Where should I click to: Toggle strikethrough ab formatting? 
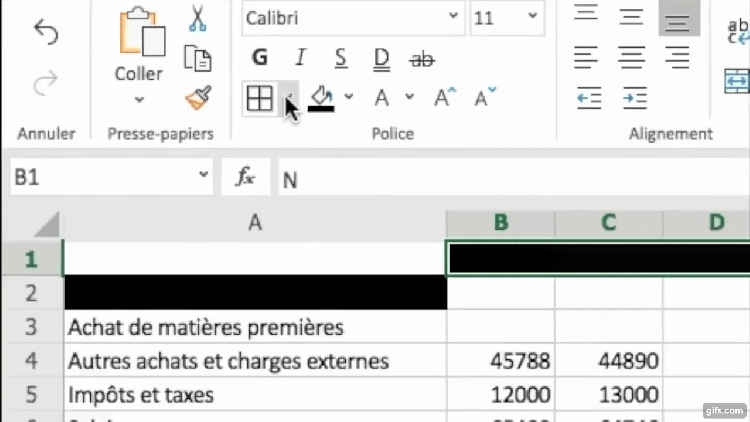click(422, 59)
